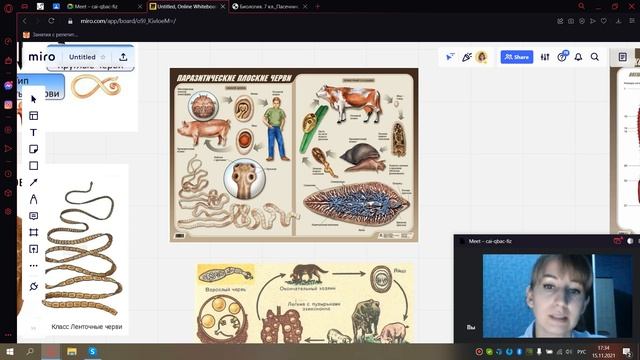Click the undo arrow below the toolbar

(33, 328)
